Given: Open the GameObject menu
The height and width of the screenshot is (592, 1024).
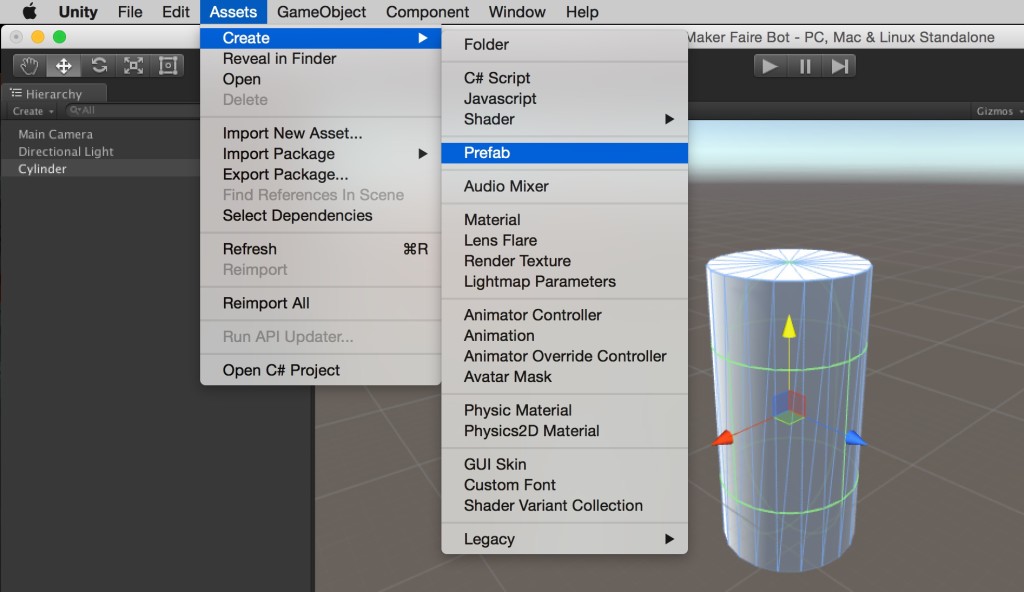Looking at the screenshot, I should click(x=321, y=12).
